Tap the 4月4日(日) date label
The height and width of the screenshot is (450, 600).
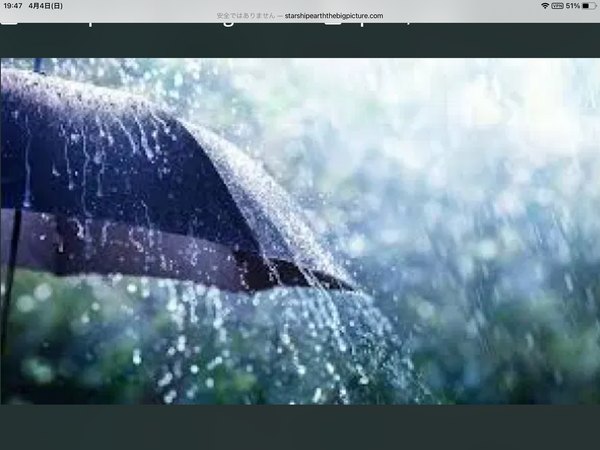[46, 6]
